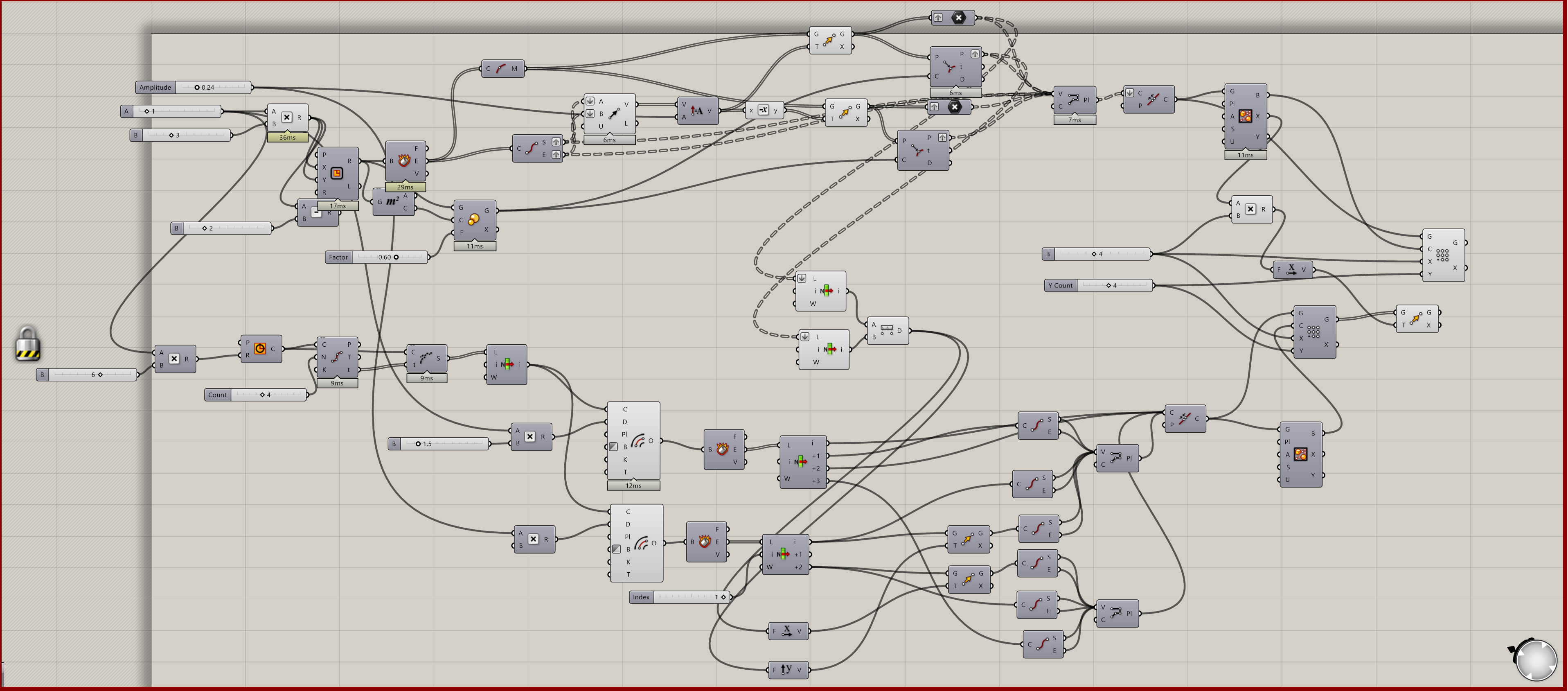Toggle flatten arrow on Vector 2Pt input A
This screenshot has height=691, width=1568.
(x=590, y=101)
